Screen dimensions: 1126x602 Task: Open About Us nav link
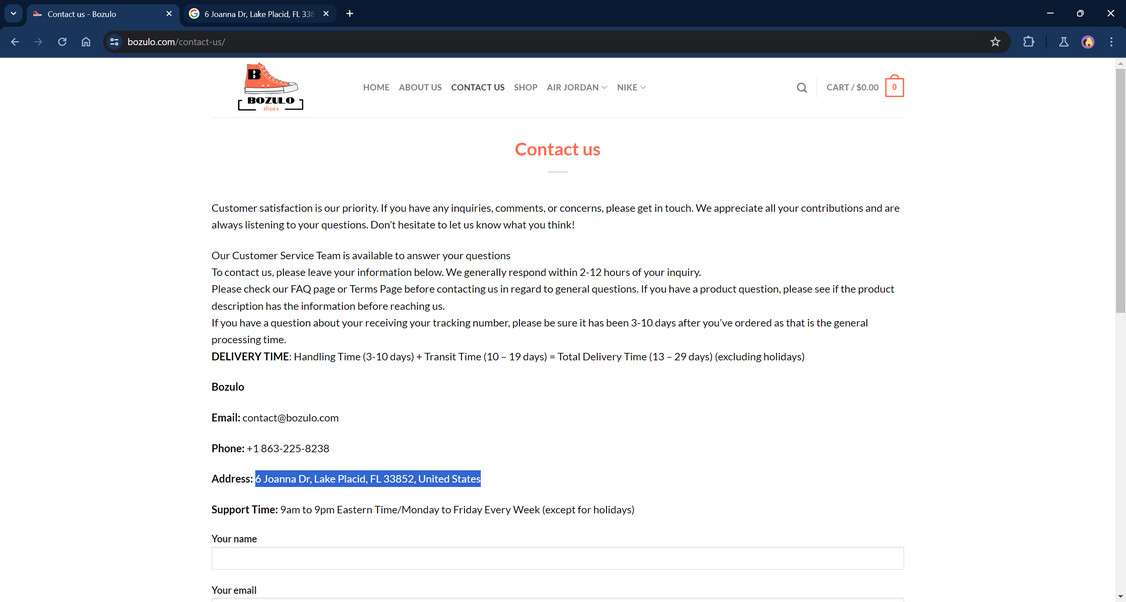(x=420, y=88)
